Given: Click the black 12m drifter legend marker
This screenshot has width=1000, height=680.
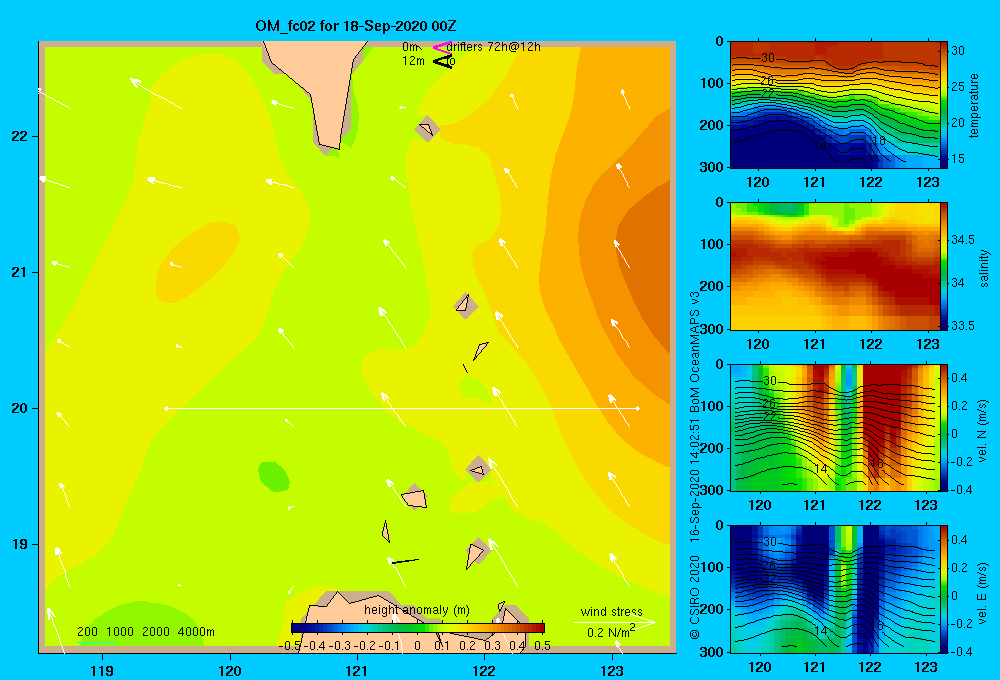Looking at the screenshot, I should (x=443, y=61).
